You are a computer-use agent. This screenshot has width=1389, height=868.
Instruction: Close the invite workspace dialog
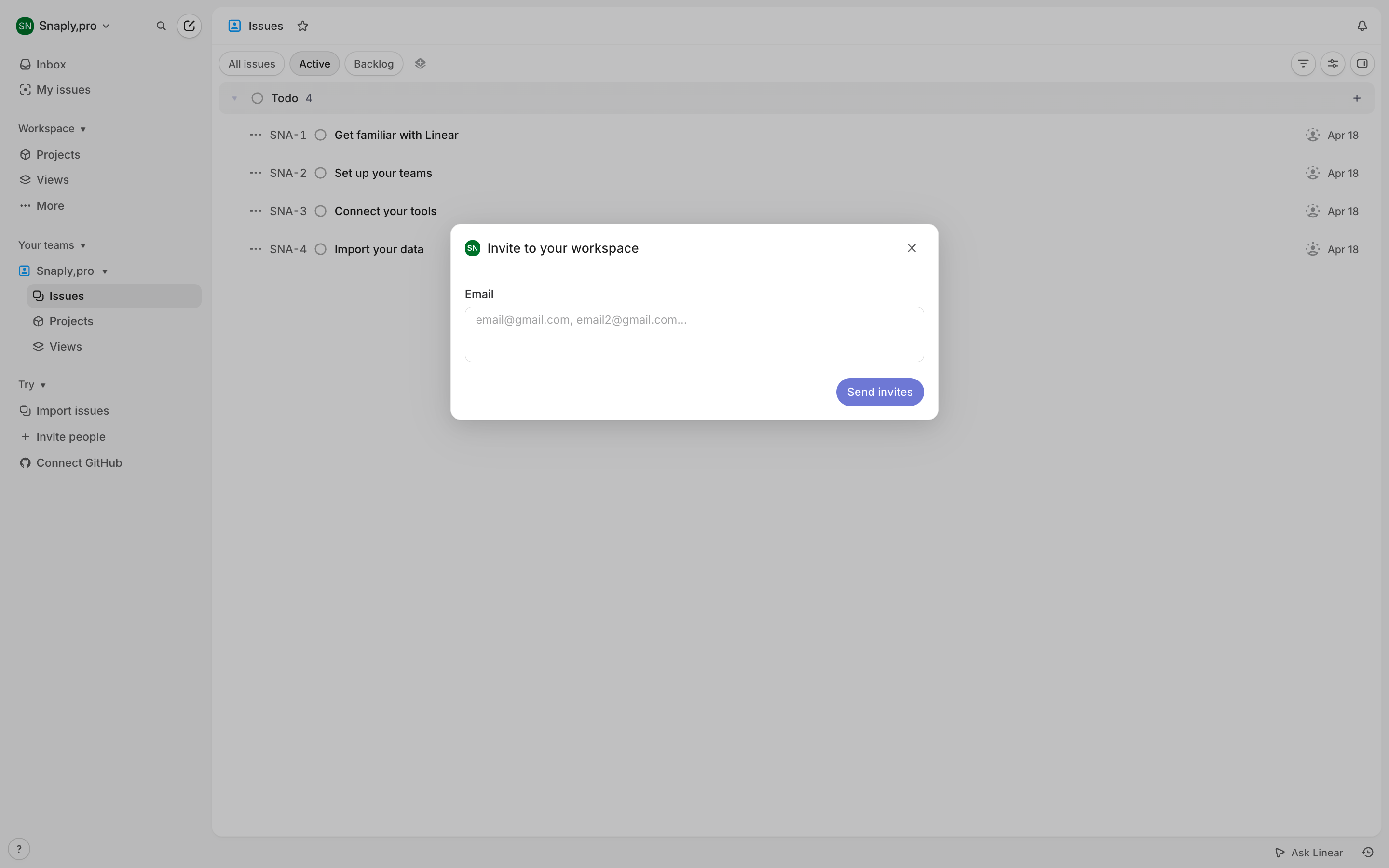point(912,248)
